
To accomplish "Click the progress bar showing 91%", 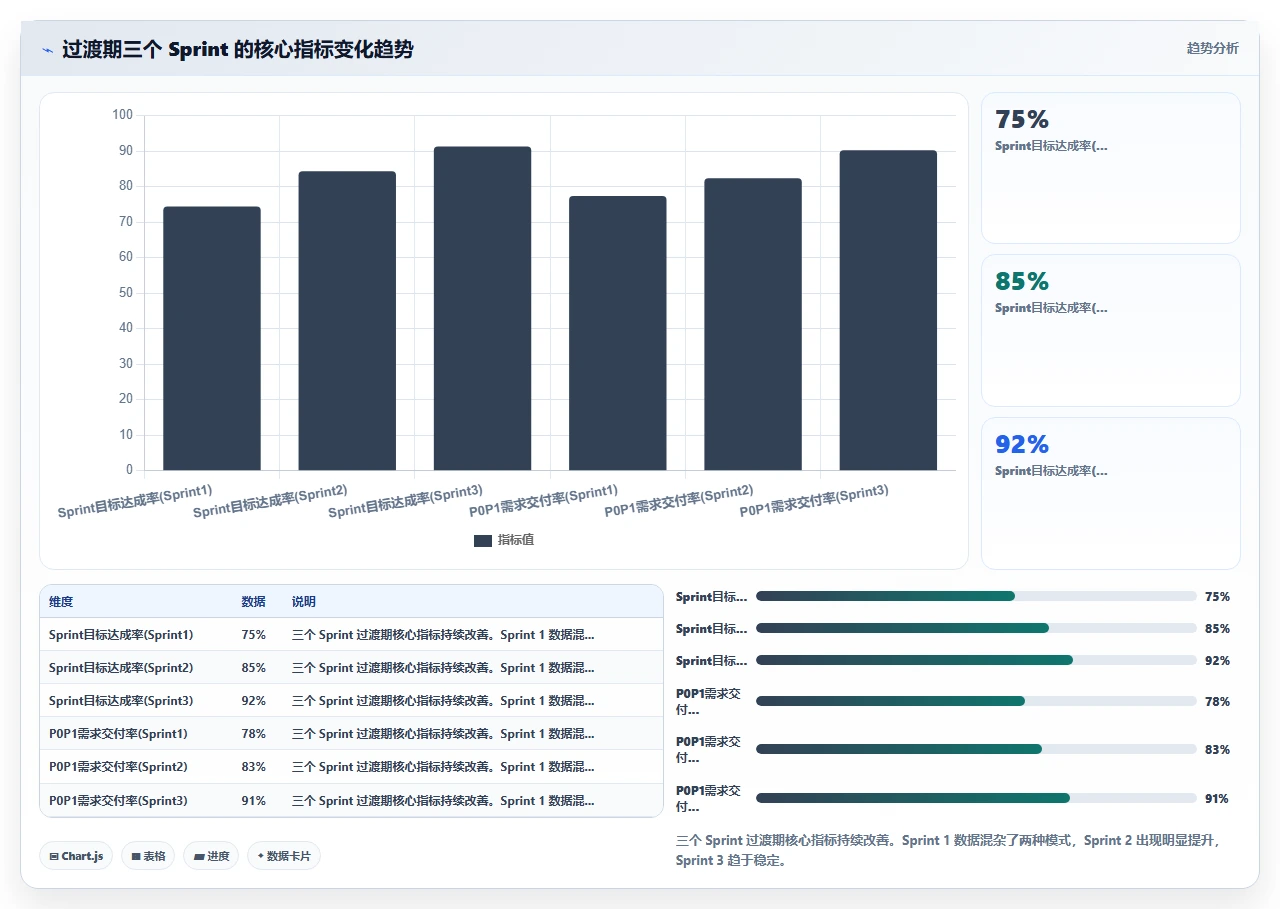I will 976,798.
